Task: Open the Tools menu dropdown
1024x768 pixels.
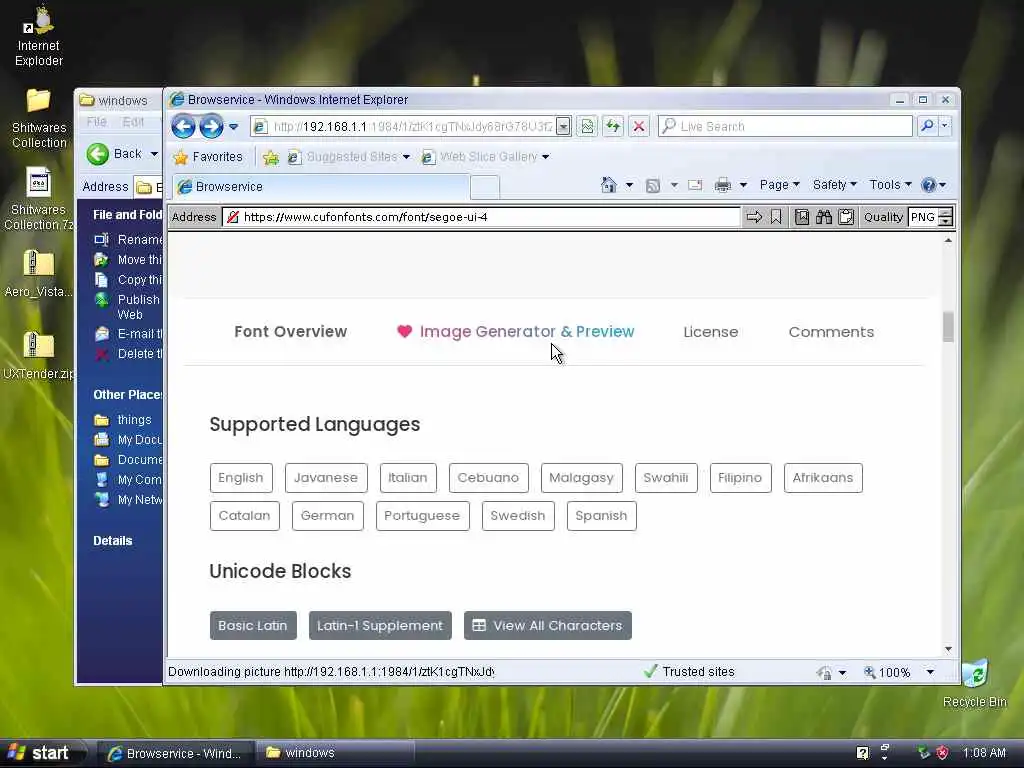Action: coord(890,185)
